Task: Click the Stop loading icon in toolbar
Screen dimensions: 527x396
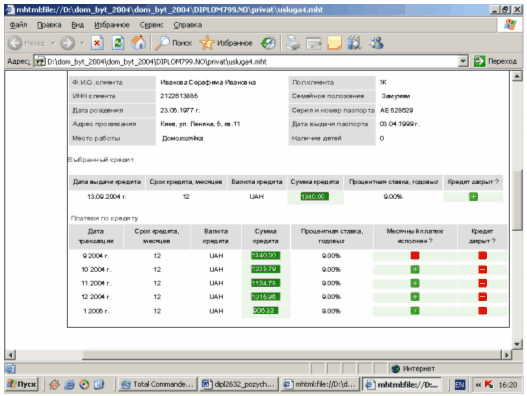Action: pyautogui.click(x=97, y=43)
